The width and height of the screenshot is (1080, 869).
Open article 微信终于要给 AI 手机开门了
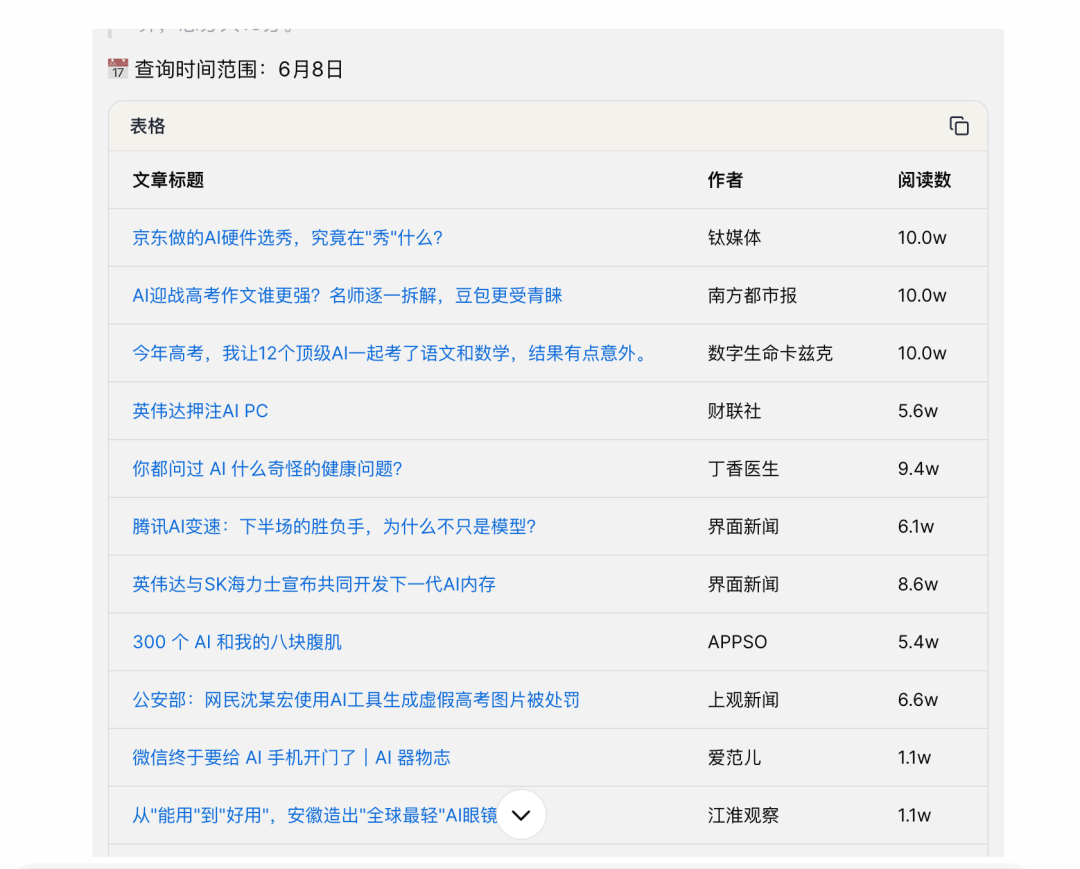click(291, 758)
